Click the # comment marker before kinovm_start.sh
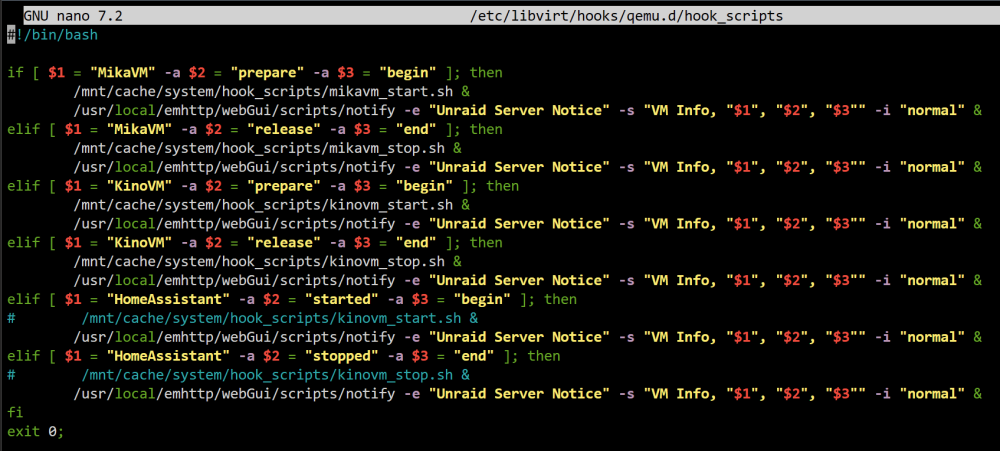This screenshot has height=451, width=1000. [x=11, y=318]
